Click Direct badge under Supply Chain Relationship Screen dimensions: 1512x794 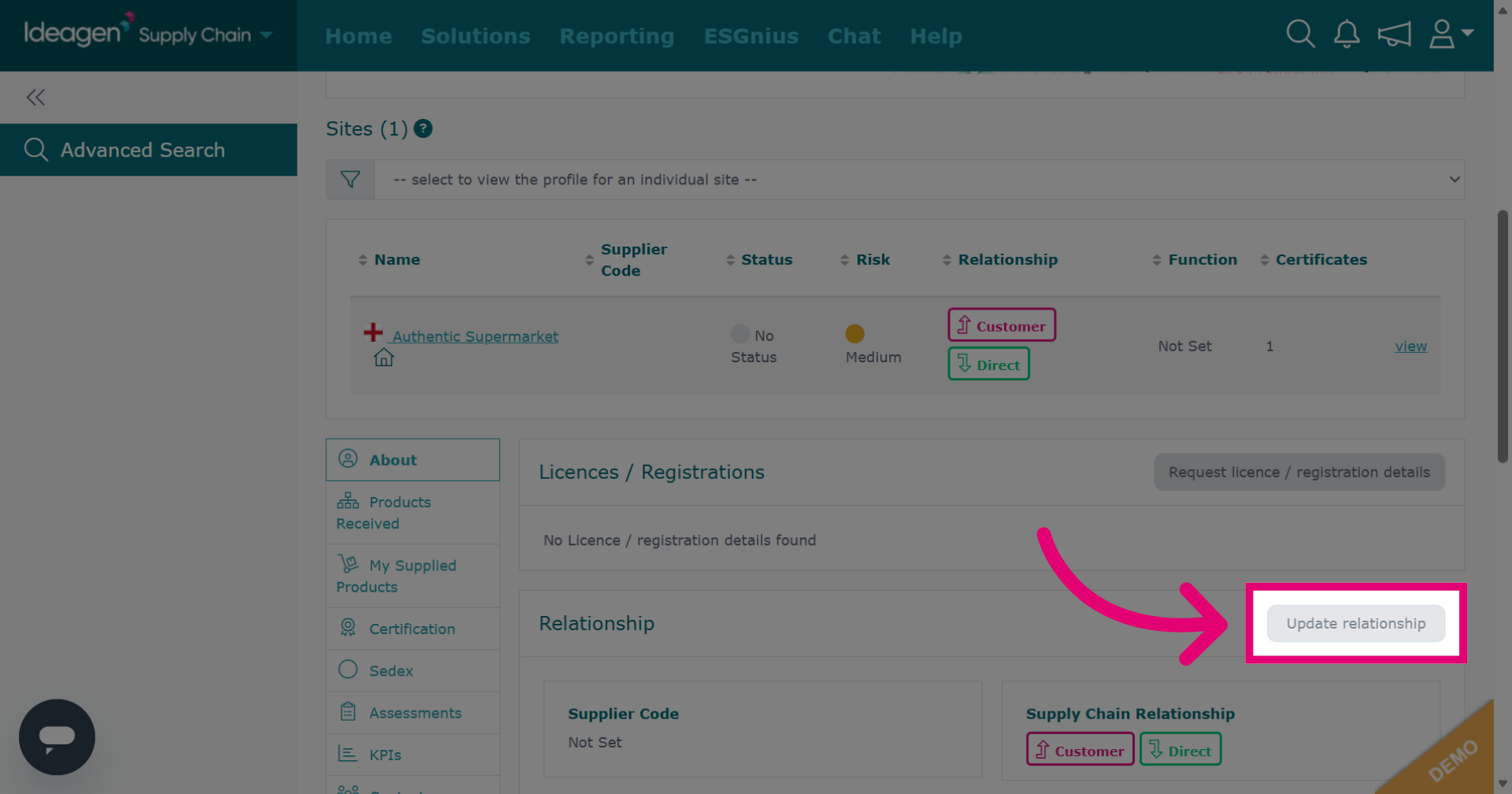tap(1180, 749)
